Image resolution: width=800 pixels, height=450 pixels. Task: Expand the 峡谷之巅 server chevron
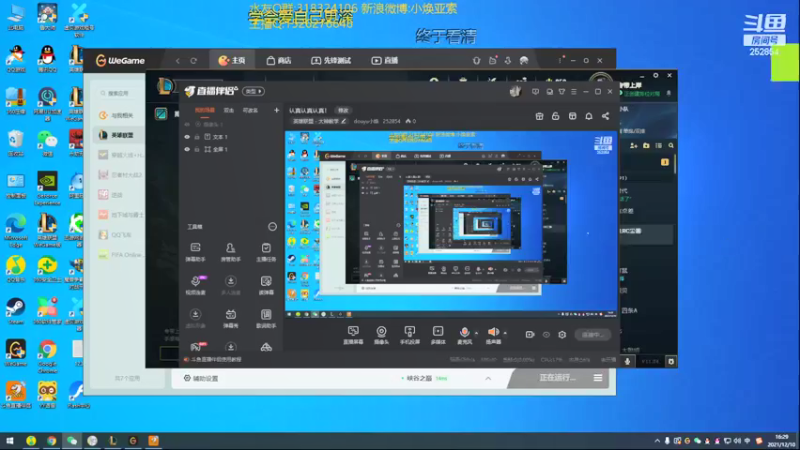[x=488, y=379]
